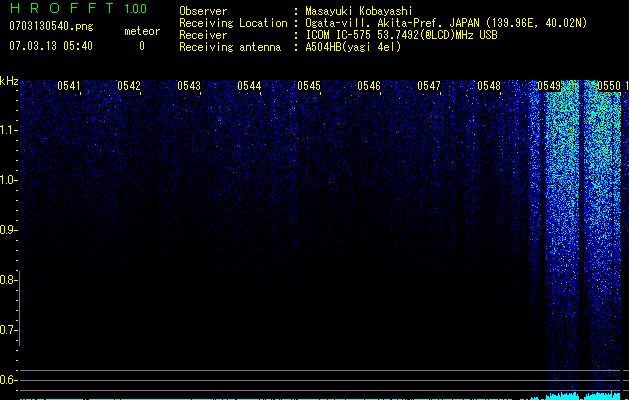
Task: Click the Receiving Location label
Action: [233, 23]
